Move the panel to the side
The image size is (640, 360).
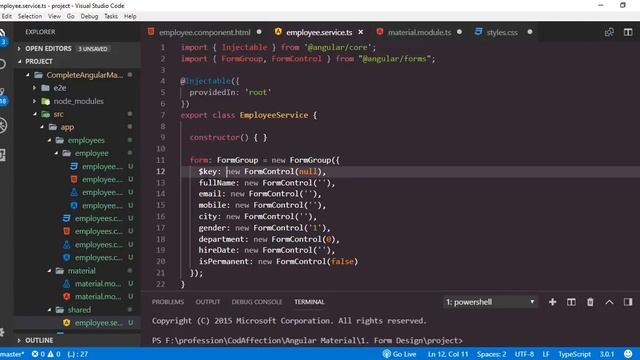pos(628,302)
